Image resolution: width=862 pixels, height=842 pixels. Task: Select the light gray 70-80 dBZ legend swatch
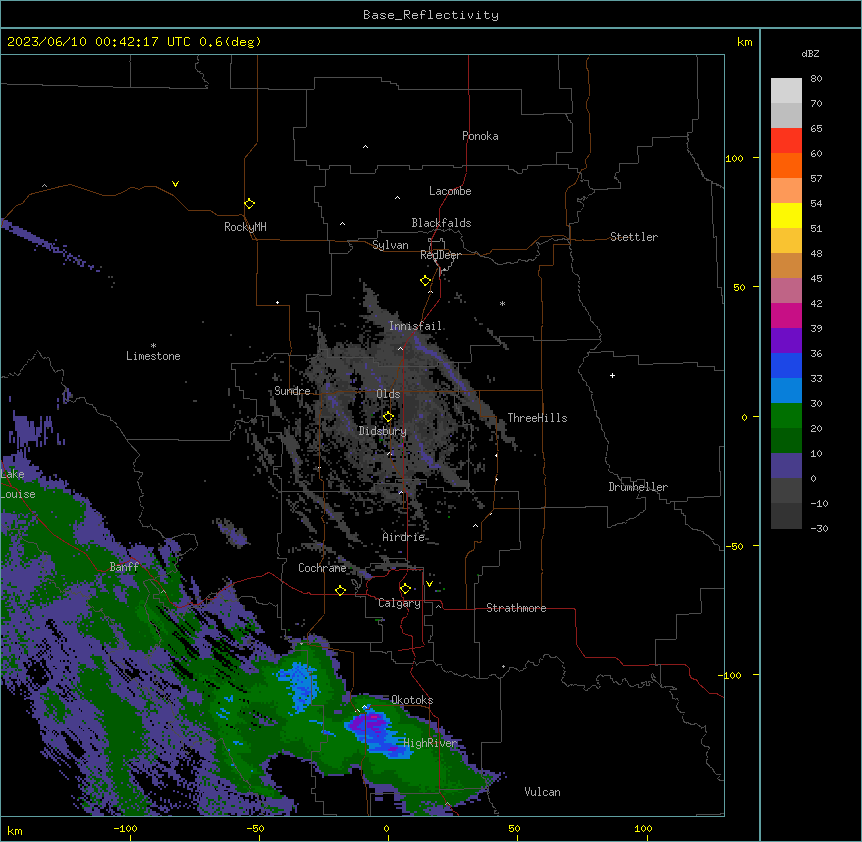tap(786, 91)
